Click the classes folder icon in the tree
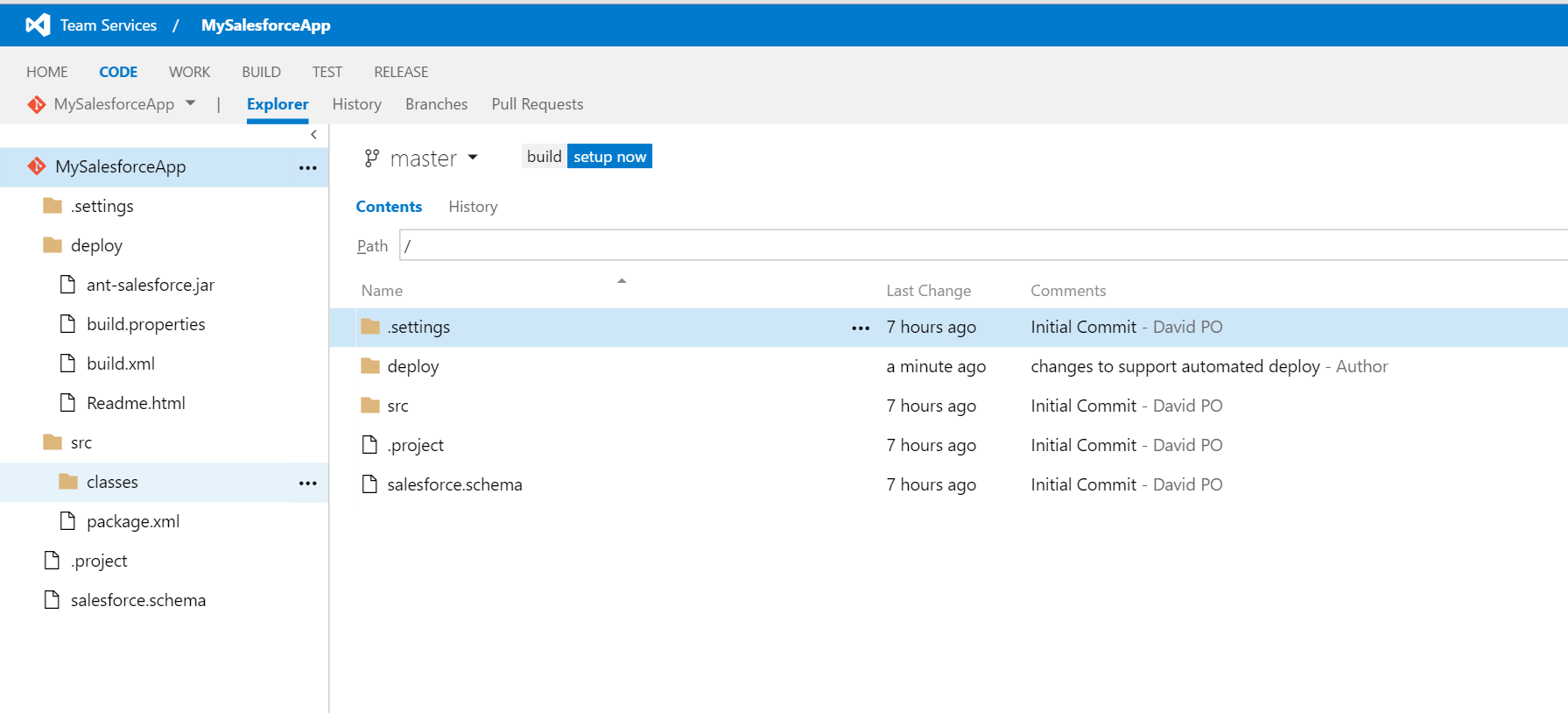 pyautogui.click(x=68, y=482)
